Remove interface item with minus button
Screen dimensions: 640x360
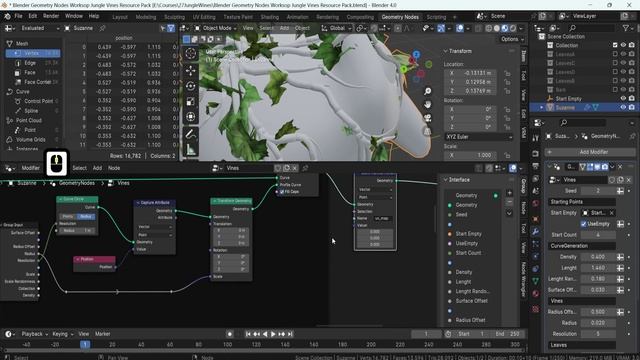[509, 202]
